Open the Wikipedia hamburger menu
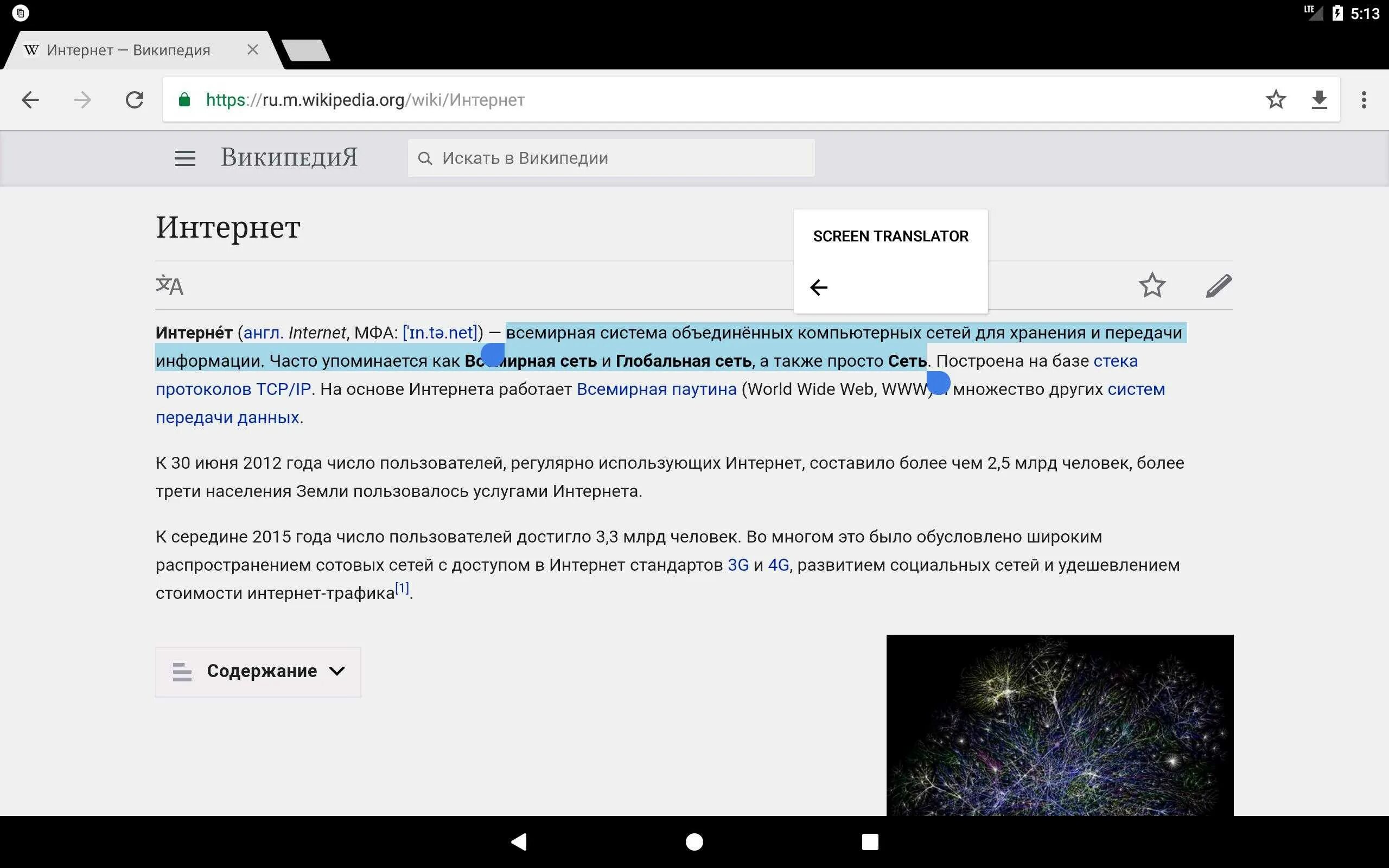 185,158
